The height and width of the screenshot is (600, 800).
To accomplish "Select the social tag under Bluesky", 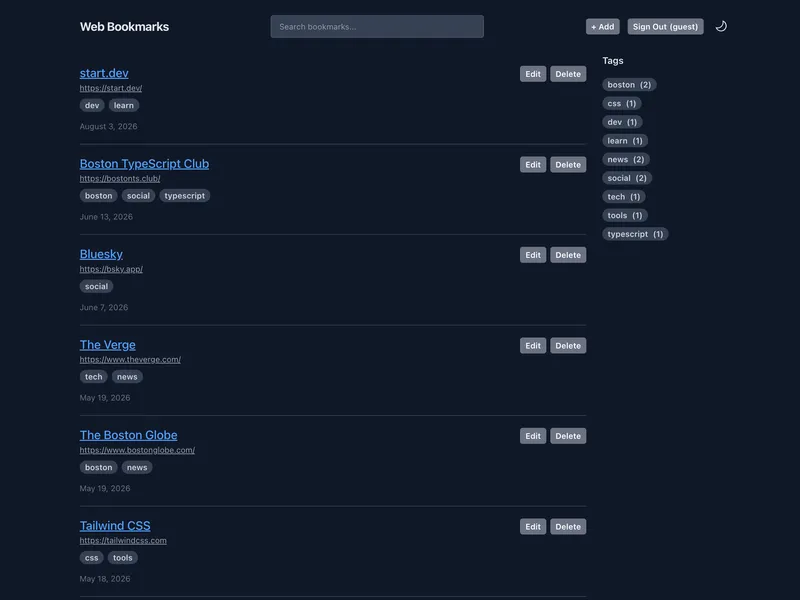I will [x=96, y=286].
